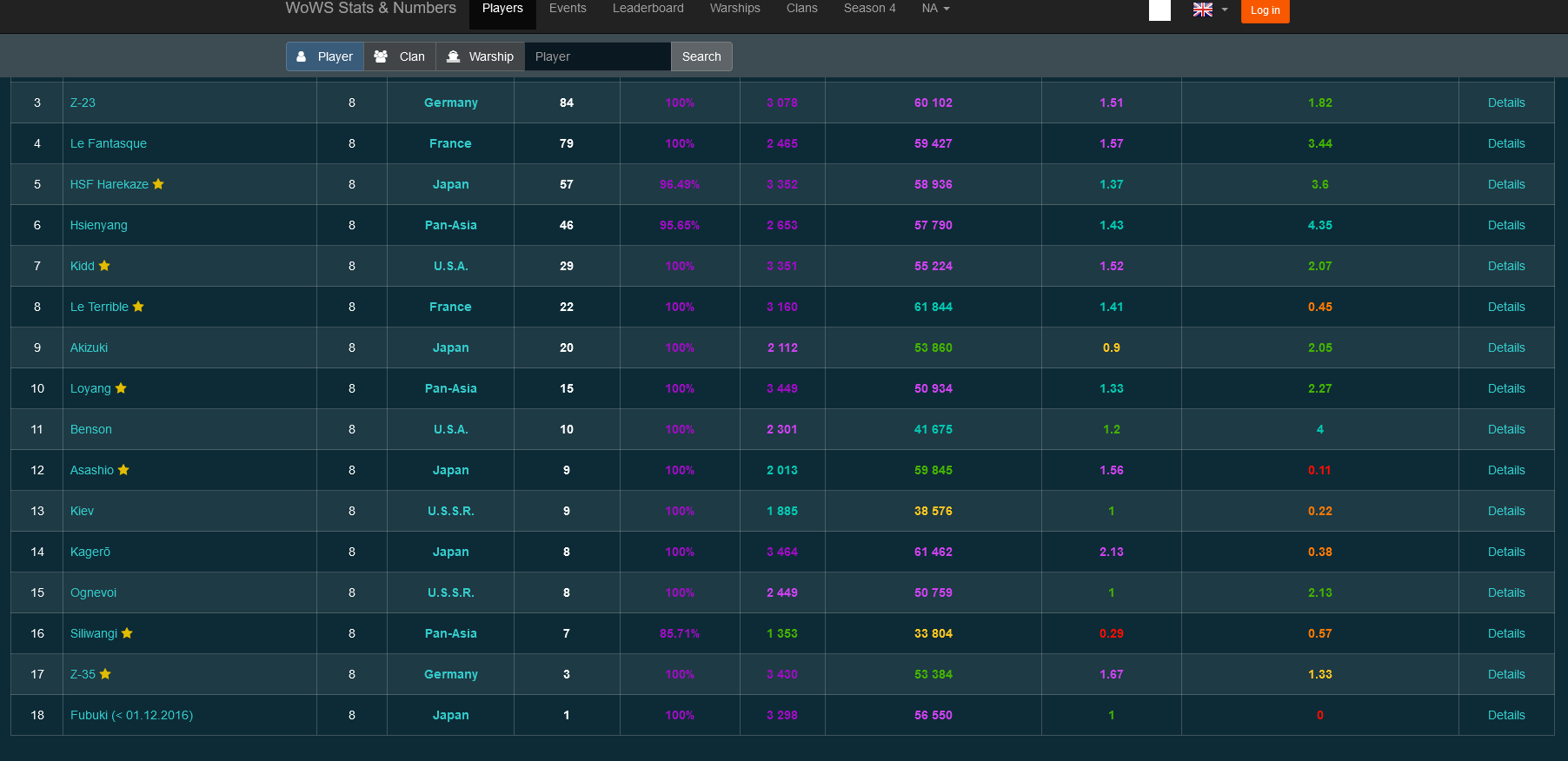Image resolution: width=1568 pixels, height=761 pixels.
Task: Click the star icon beside Loyang
Action: 121,388
